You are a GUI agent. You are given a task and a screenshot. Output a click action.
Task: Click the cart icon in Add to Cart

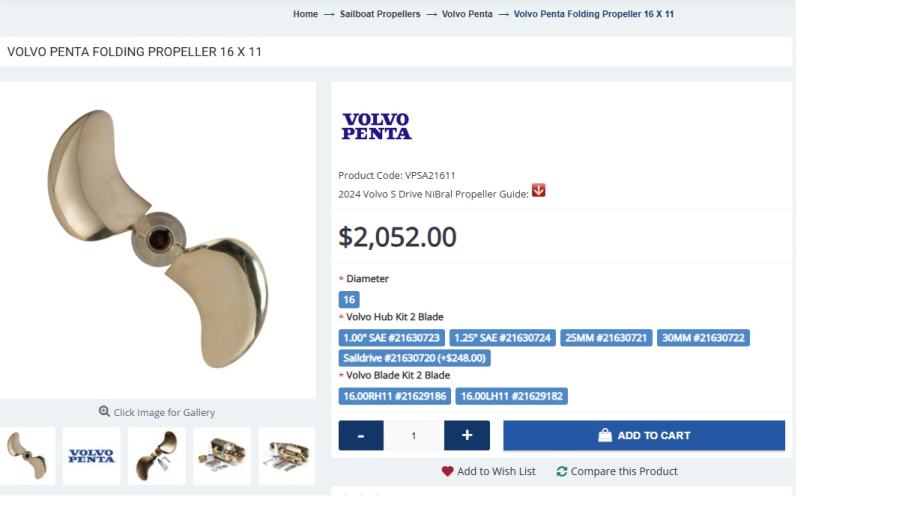click(605, 435)
